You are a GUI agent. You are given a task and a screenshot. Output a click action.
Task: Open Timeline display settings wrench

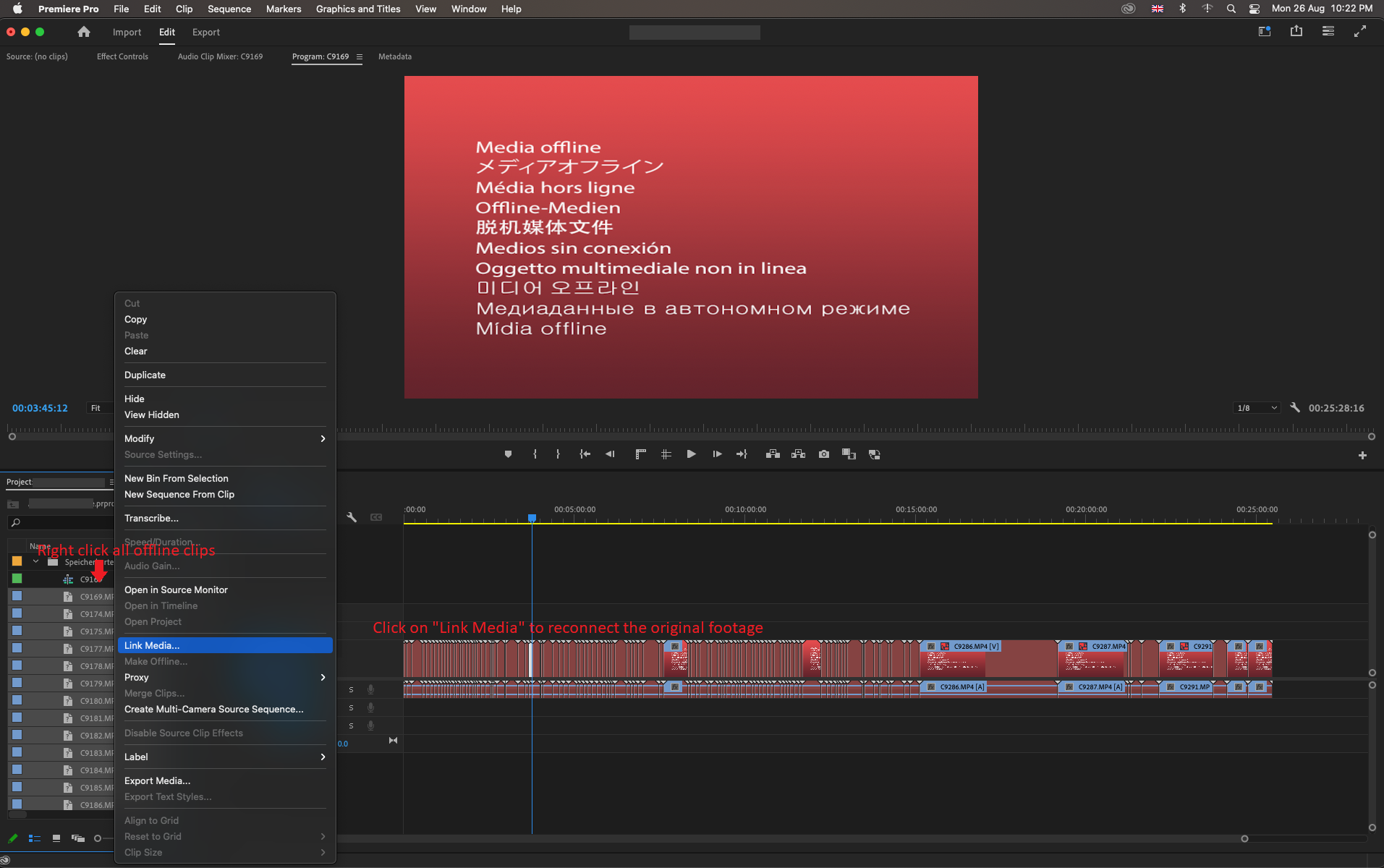pos(352,517)
